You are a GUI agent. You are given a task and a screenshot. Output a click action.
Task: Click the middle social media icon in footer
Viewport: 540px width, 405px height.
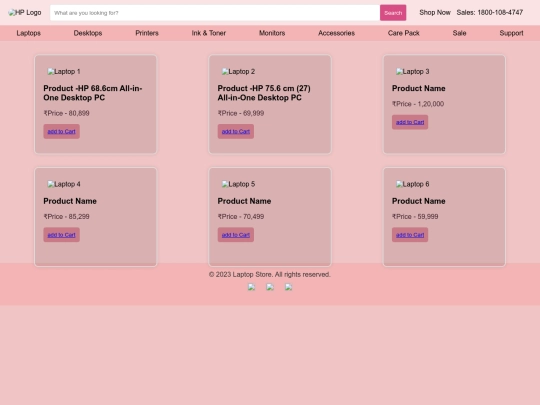(x=270, y=287)
